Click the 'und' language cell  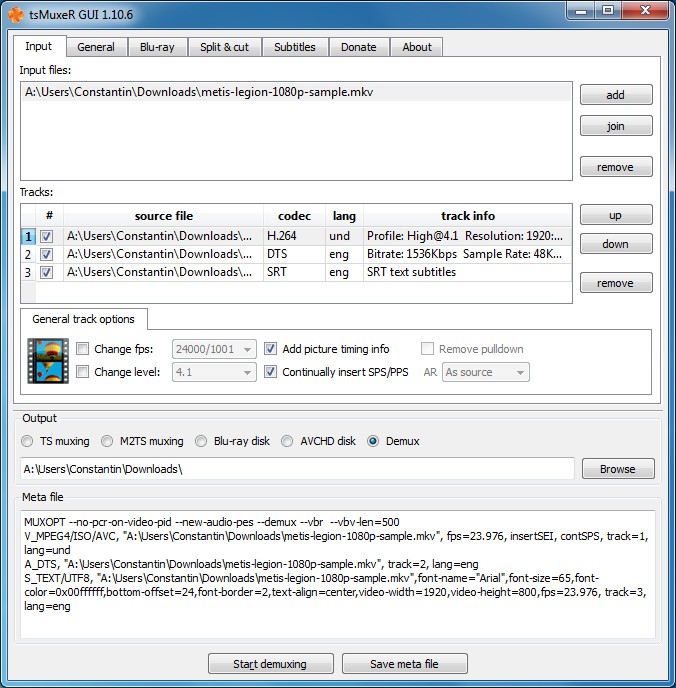pos(344,236)
